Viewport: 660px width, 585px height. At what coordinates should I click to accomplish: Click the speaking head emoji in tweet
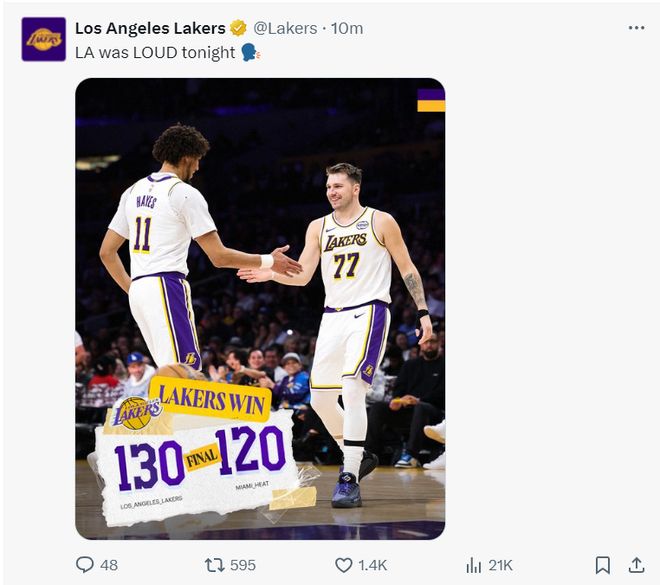tap(250, 52)
